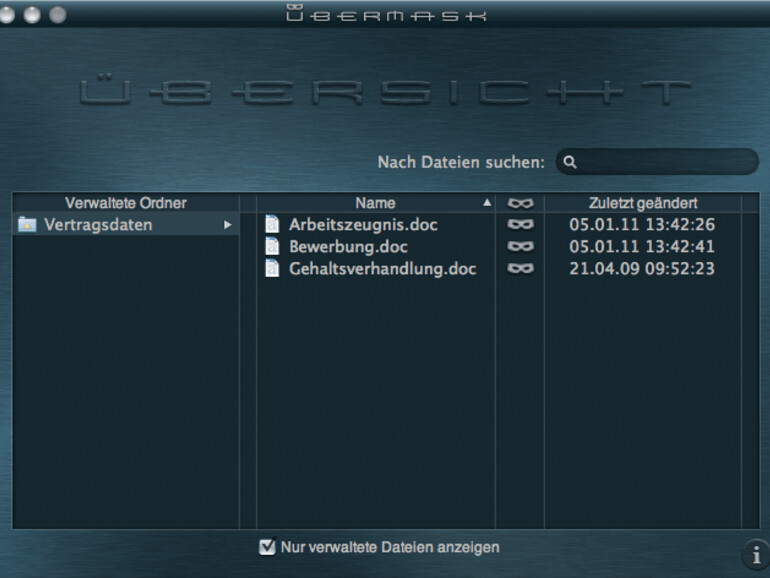Click the Bewerbung.doc document icon
This screenshot has width=770, height=578.
tap(272, 247)
